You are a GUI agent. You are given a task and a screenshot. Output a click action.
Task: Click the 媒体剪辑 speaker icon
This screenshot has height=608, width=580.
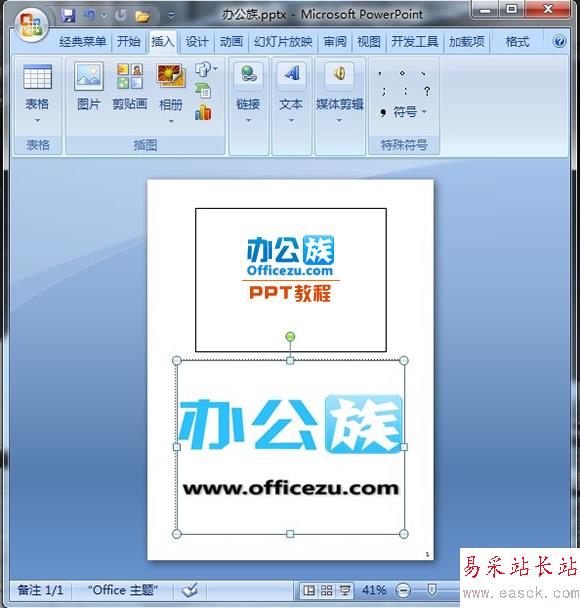[x=340, y=74]
